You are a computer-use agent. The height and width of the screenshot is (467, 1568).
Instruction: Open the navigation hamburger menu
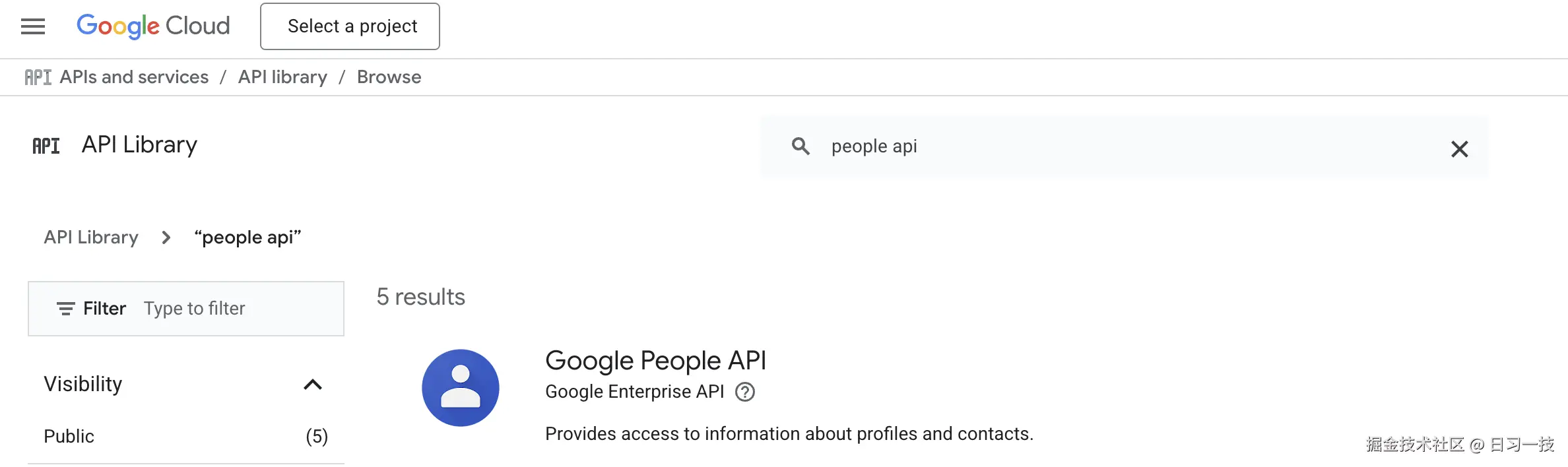coord(32,26)
